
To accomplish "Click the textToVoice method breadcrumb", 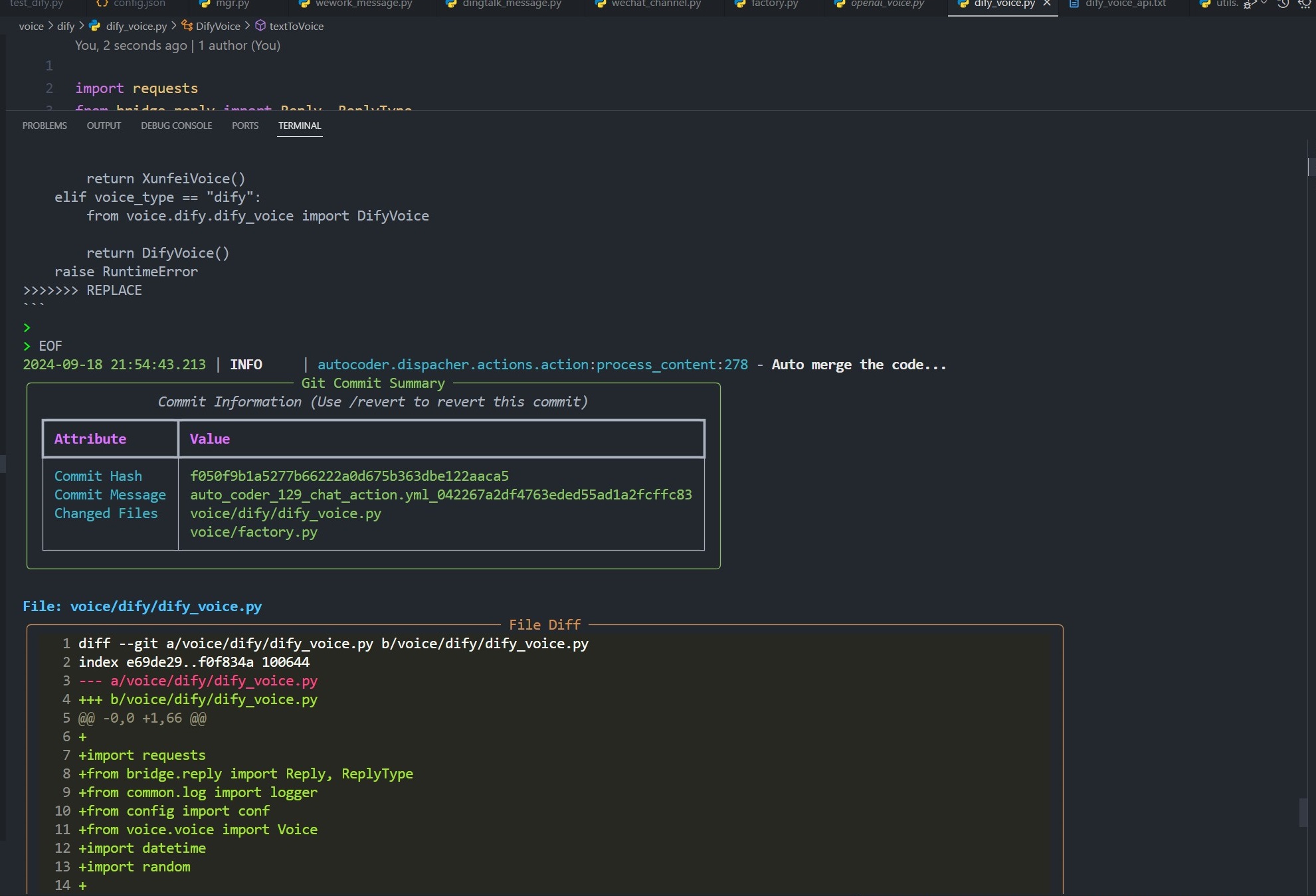I will click(296, 27).
